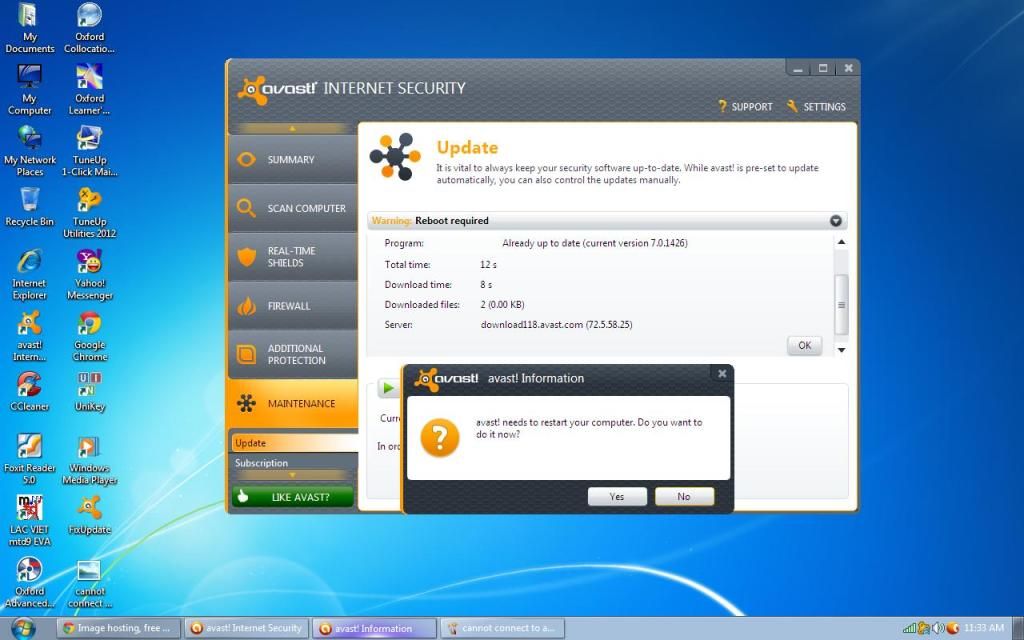Open Scan Computer section
Screen dimensions: 1024x640
[293, 208]
